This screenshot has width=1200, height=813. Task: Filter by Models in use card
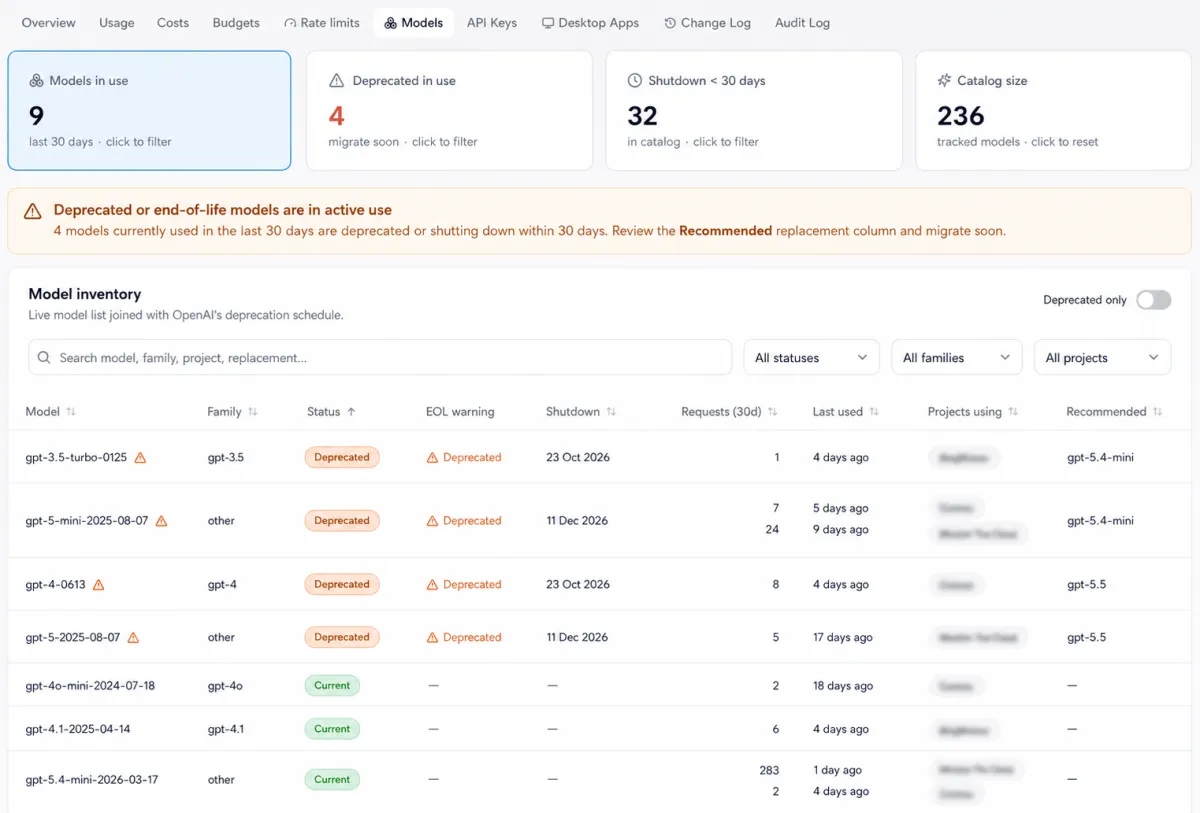(x=149, y=111)
